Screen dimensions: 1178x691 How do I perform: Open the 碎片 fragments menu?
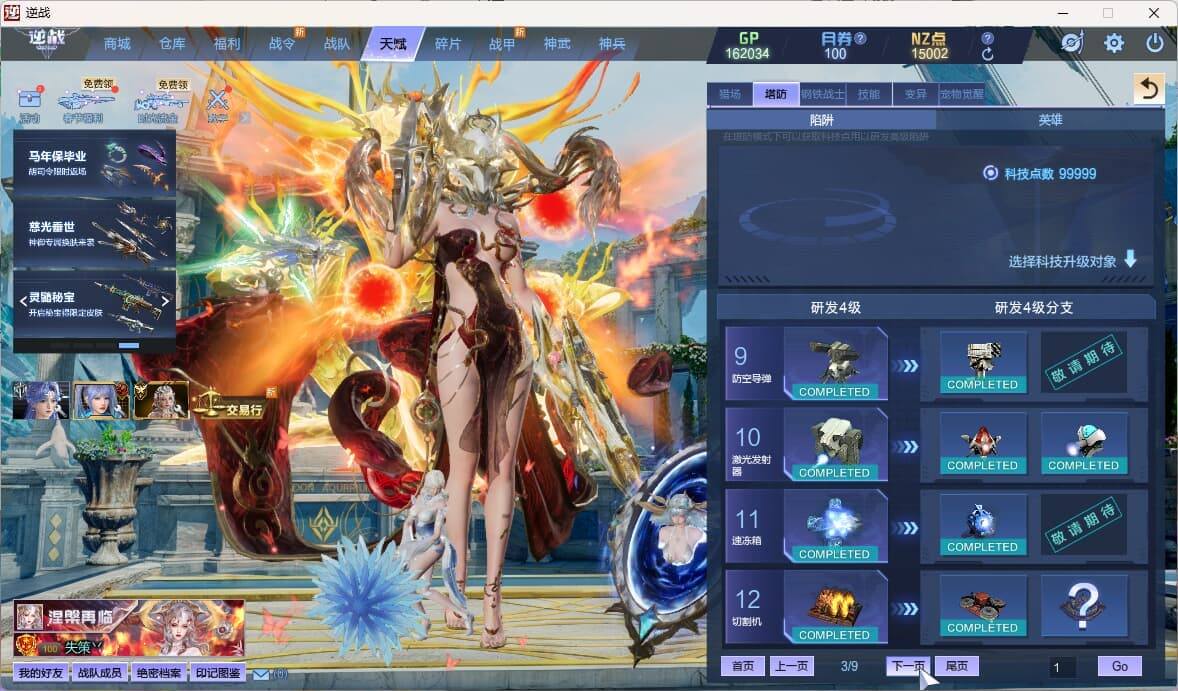[447, 44]
